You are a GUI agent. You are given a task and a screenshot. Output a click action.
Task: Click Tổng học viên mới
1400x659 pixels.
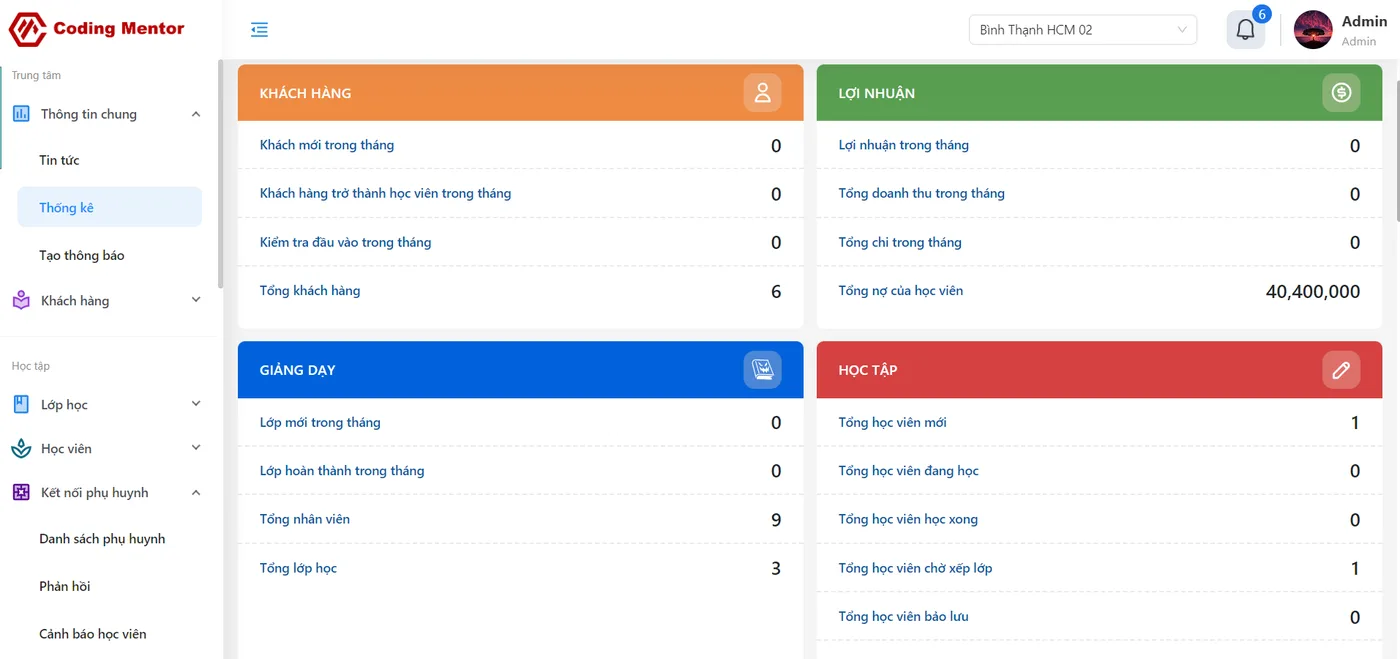pyautogui.click(x=892, y=422)
